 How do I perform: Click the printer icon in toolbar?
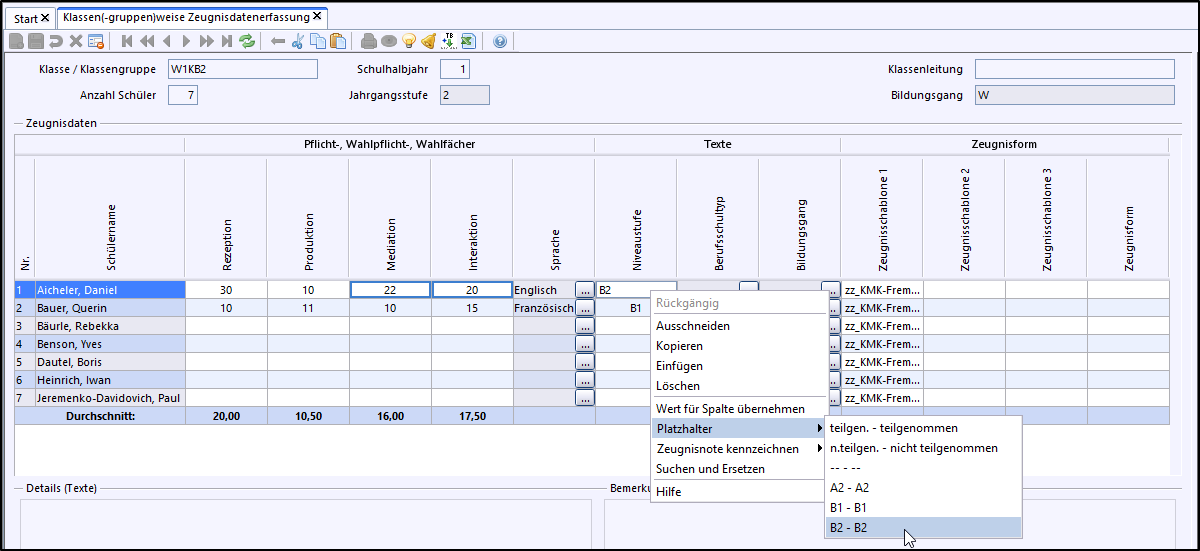click(368, 41)
